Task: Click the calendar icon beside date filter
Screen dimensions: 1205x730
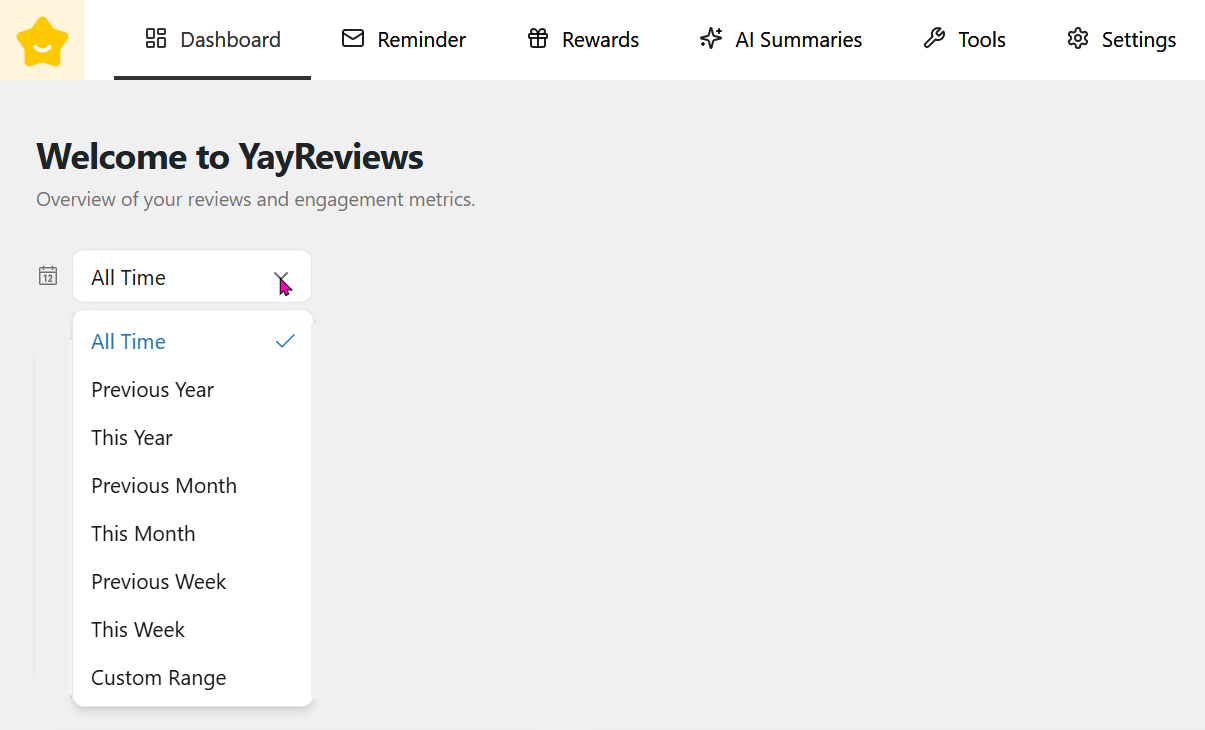Action: click(48, 276)
